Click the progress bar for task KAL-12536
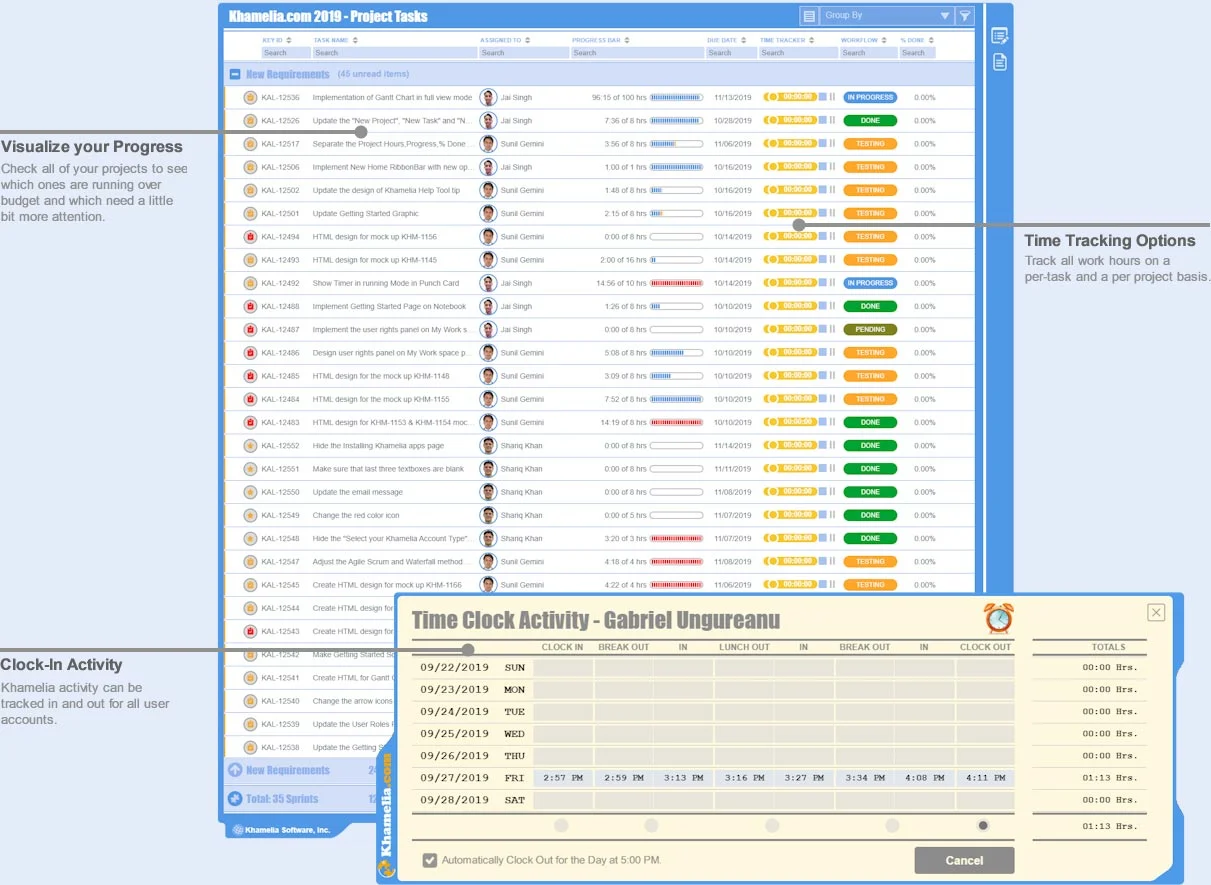The image size is (1211, 885). tap(676, 97)
